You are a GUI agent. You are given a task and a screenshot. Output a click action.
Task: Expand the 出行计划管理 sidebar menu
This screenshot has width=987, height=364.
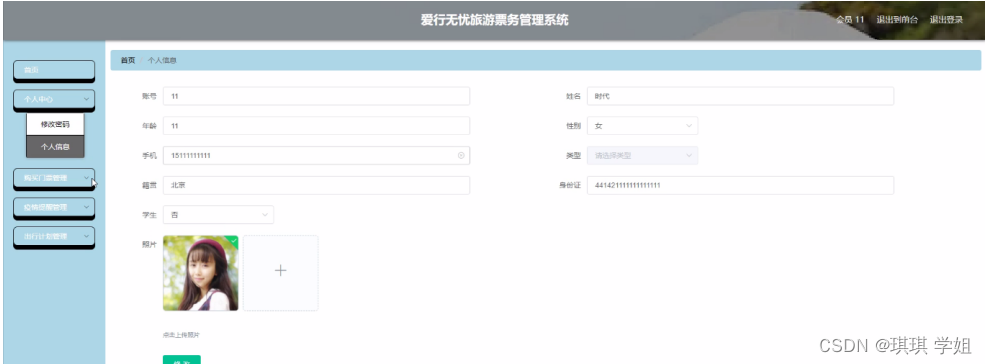click(x=54, y=237)
